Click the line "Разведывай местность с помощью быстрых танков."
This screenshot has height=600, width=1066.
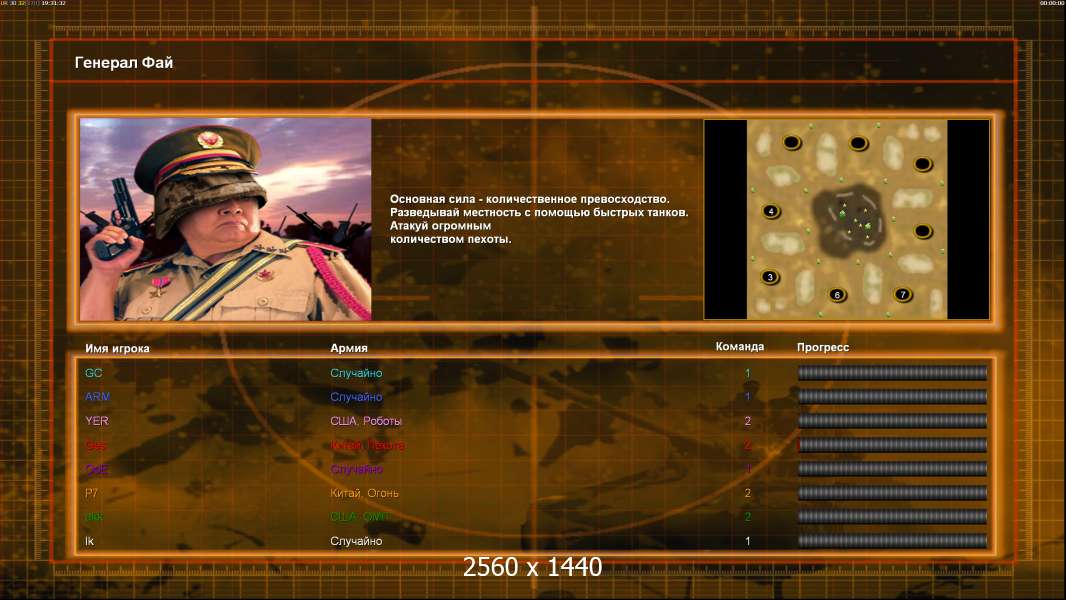point(539,212)
